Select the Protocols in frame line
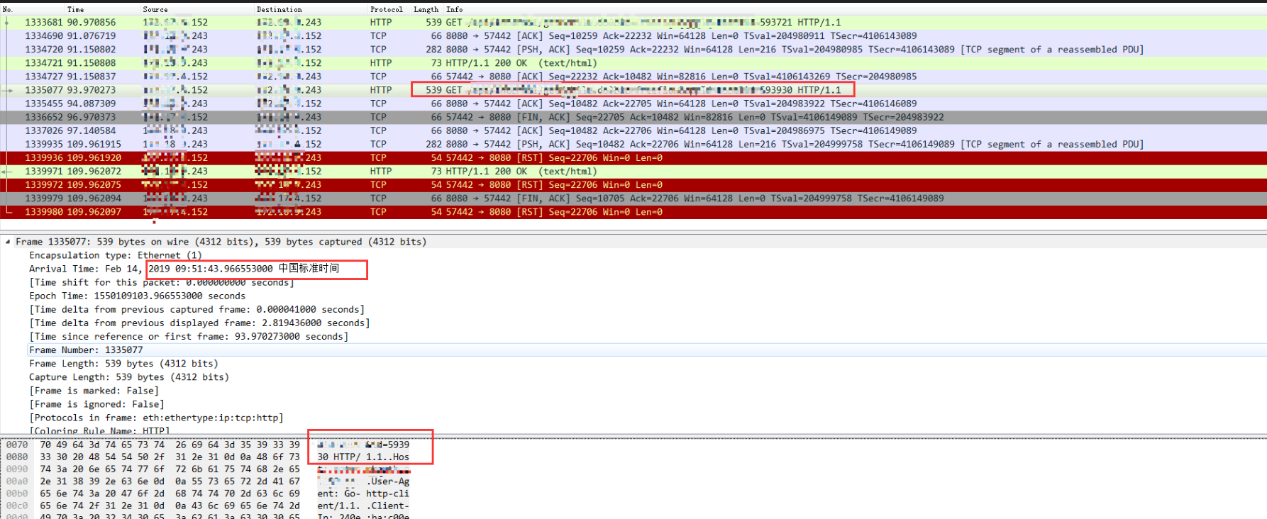1267x519 pixels. [156, 418]
